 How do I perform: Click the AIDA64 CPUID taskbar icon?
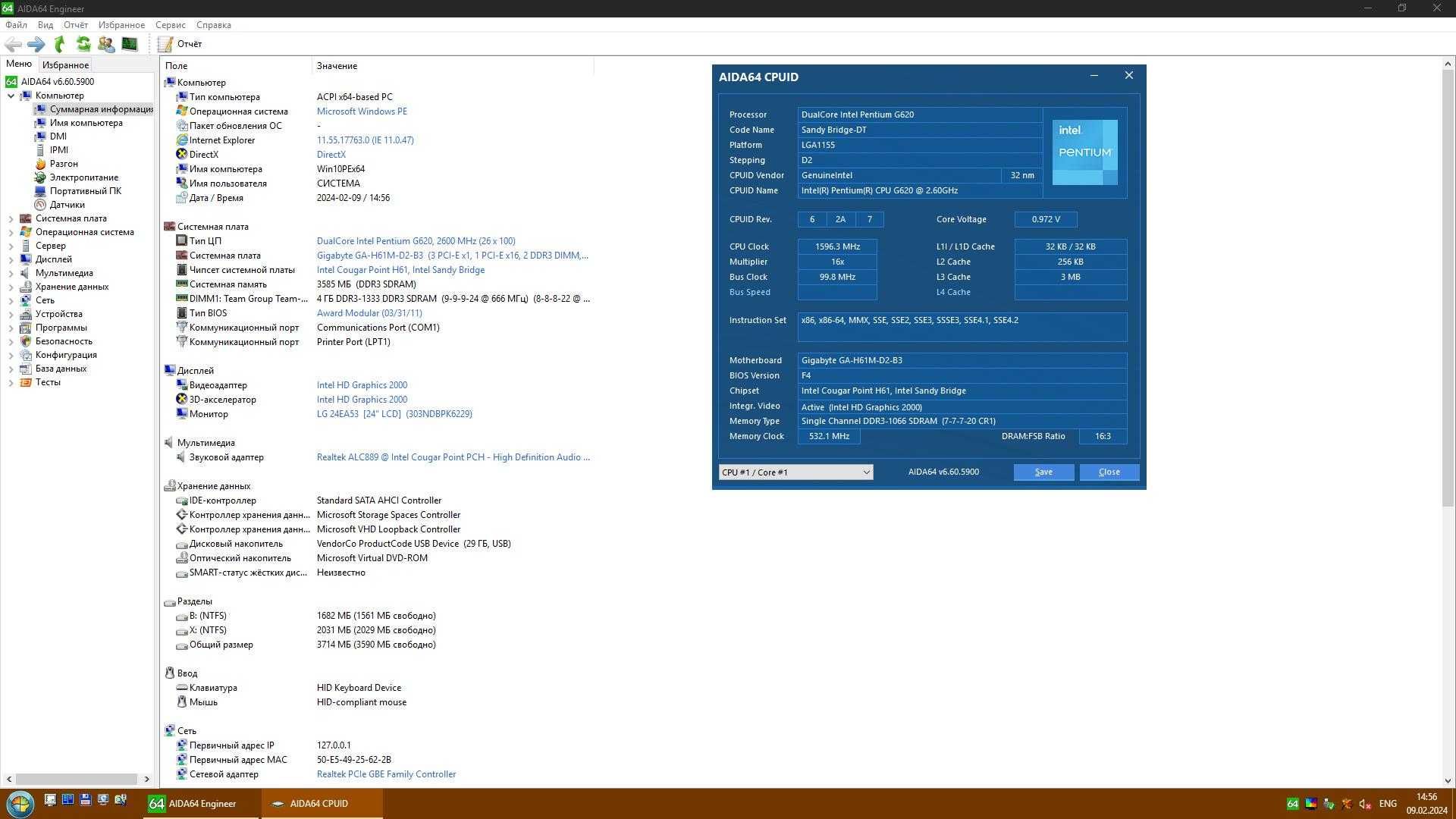tap(320, 803)
